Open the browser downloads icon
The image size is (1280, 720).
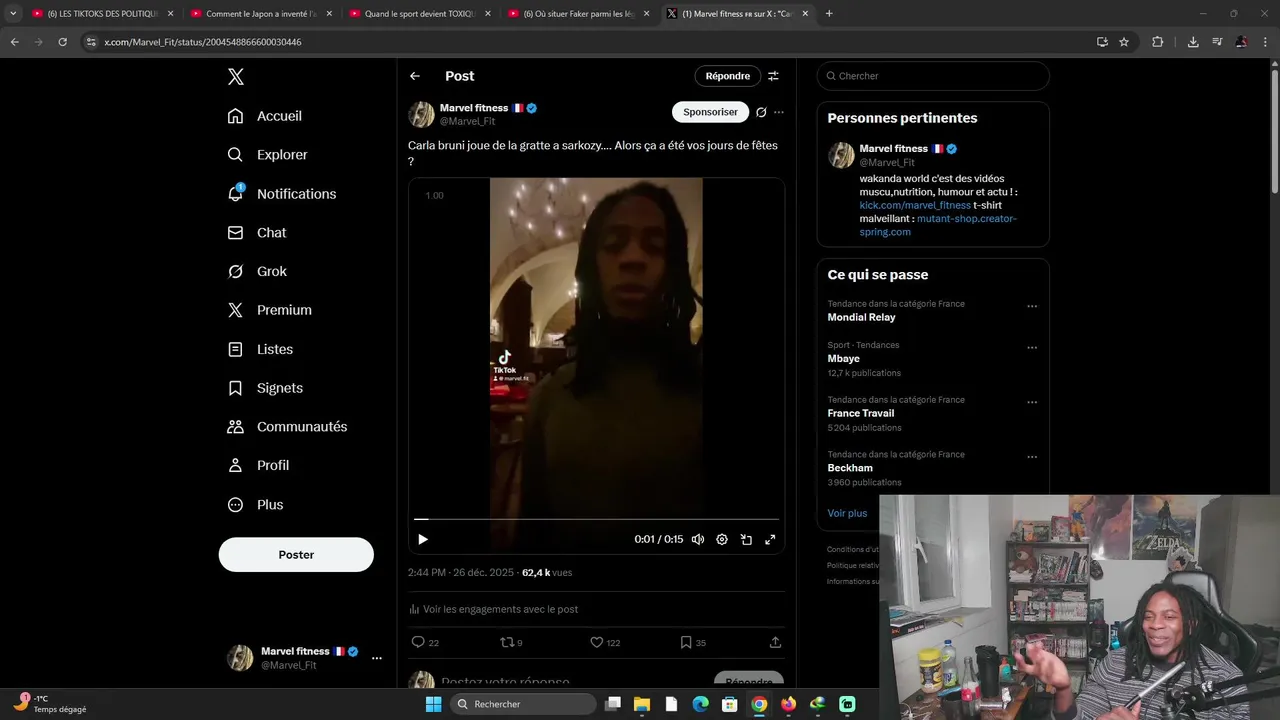(1193, 42)
